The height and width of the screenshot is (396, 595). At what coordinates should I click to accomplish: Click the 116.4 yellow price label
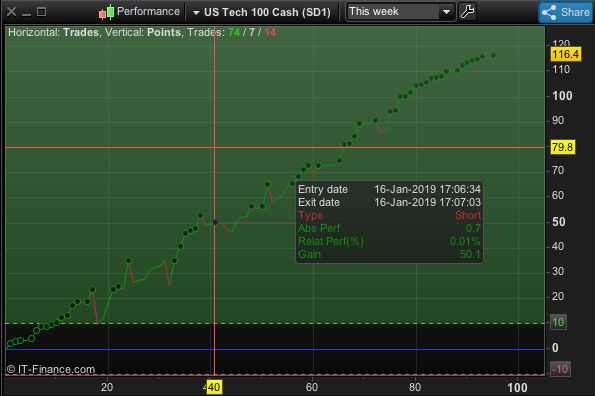(565, 54)
